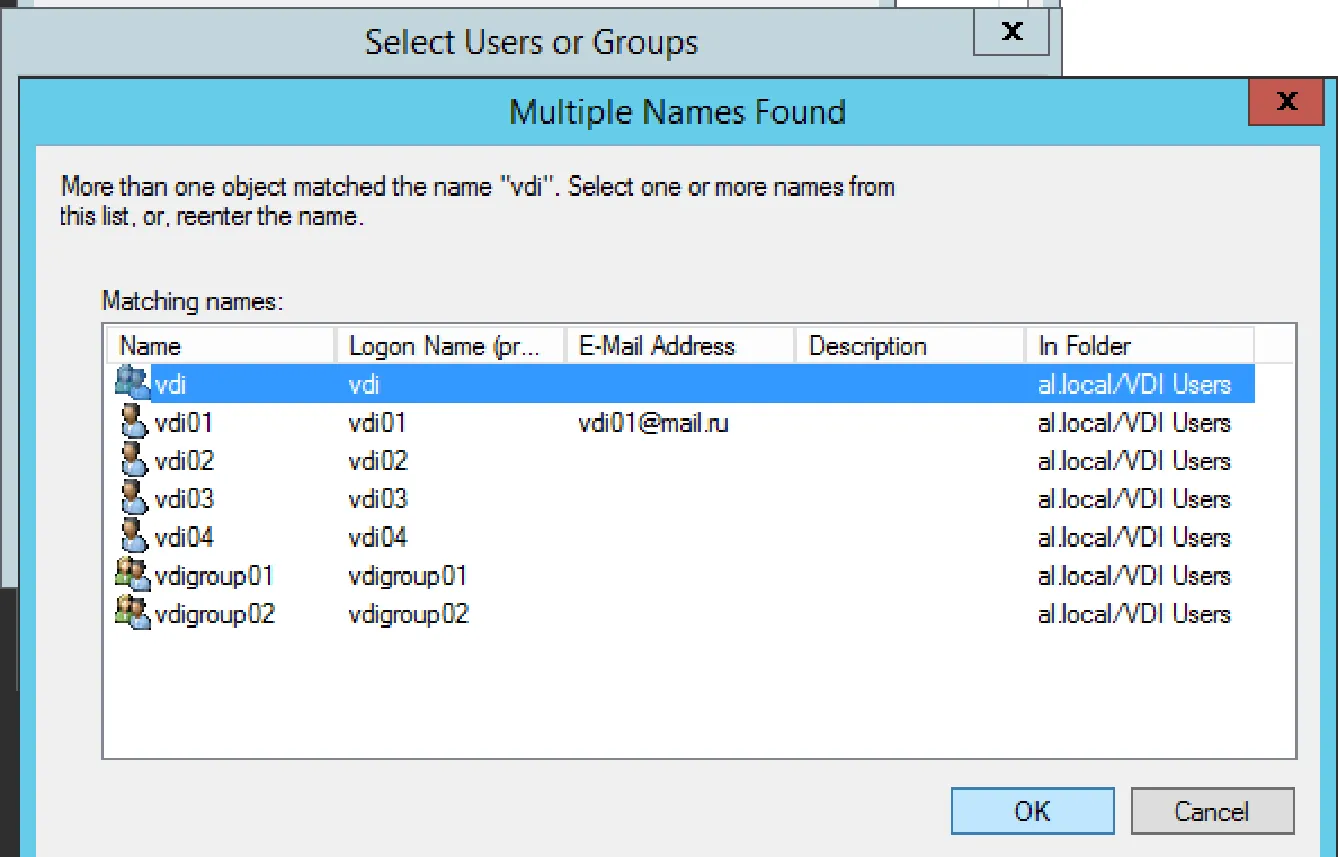
Task: Cancel the Multiple Names Found dialog
Action: coord(1212,811)
